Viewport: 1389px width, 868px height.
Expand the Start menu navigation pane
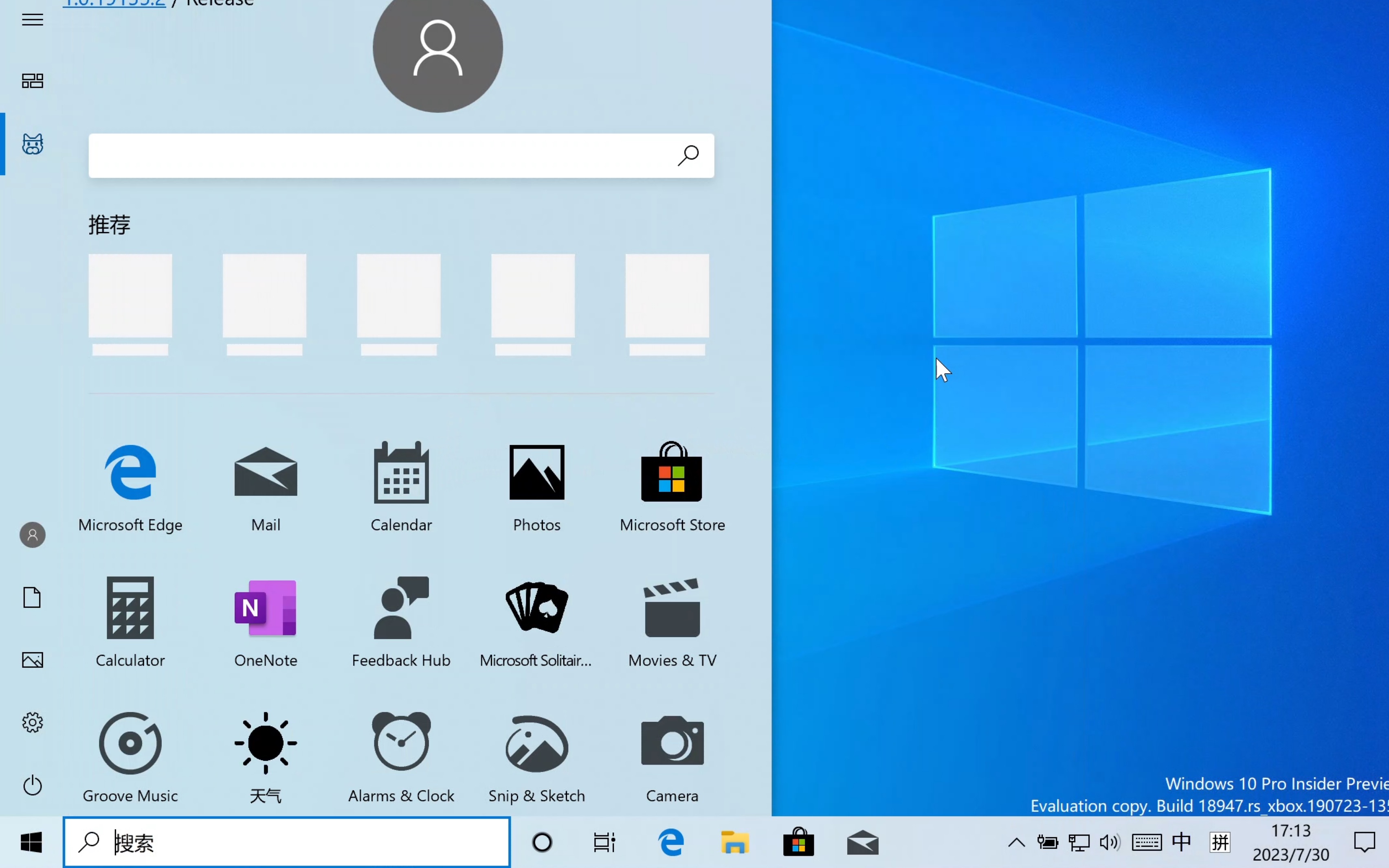(x=32, y=20)
